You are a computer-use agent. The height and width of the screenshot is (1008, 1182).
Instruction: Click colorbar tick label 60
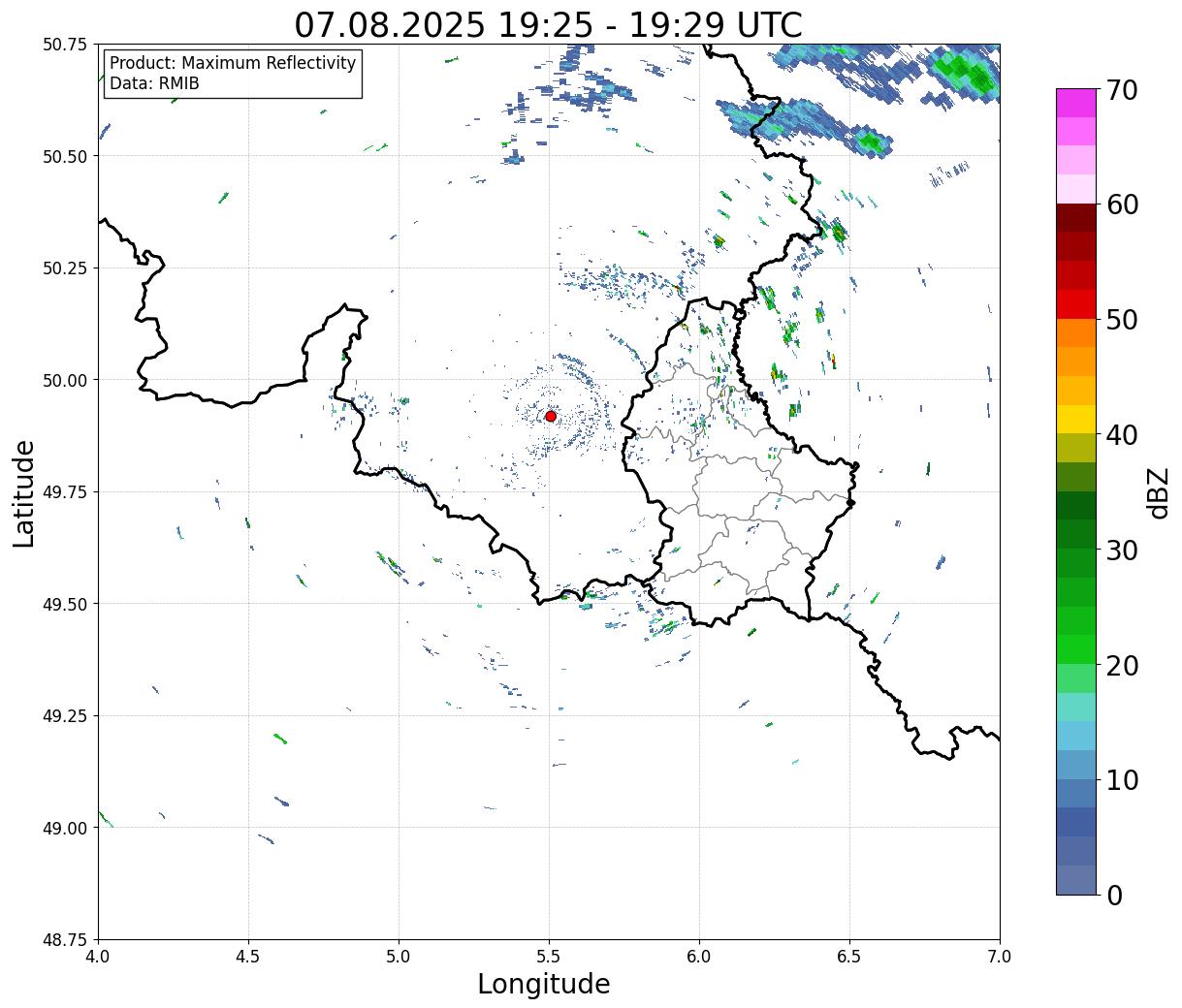(1123, 205)
